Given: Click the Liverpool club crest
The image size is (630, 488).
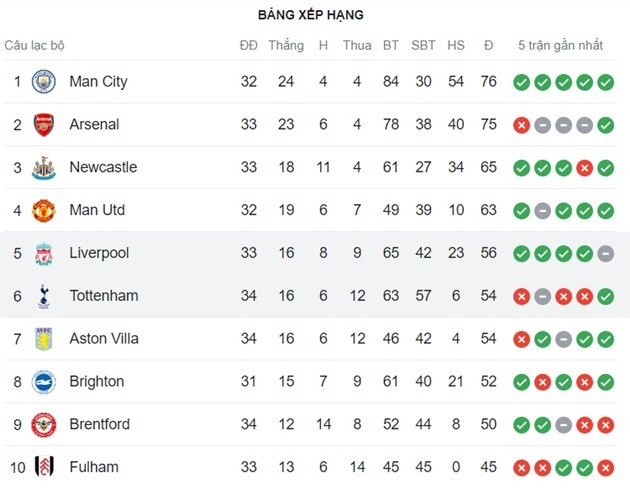Looking at the screenshot, I should [44, 253].
